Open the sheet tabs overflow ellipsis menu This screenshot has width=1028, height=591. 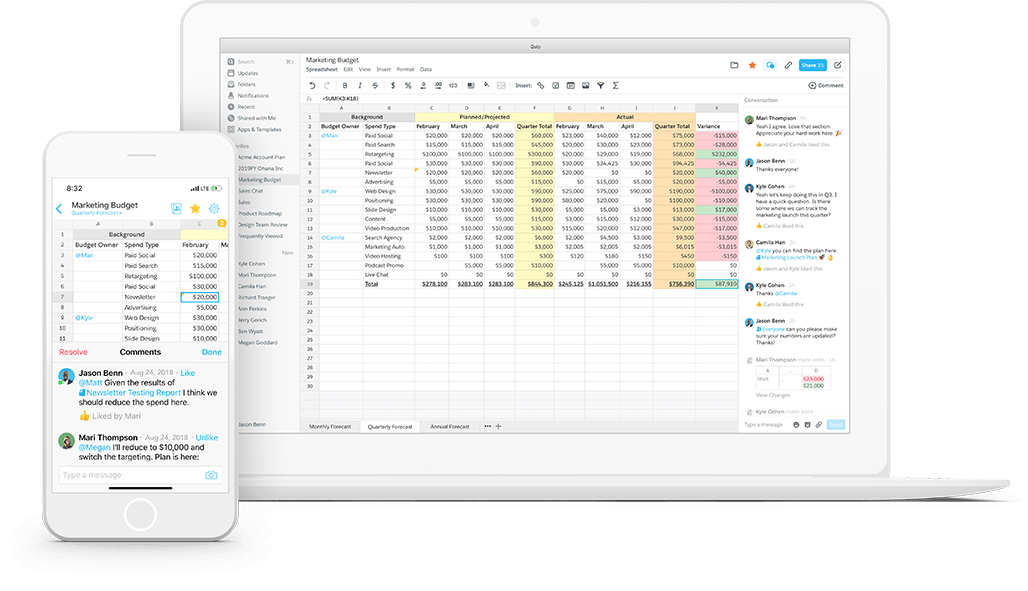point(487,426)
